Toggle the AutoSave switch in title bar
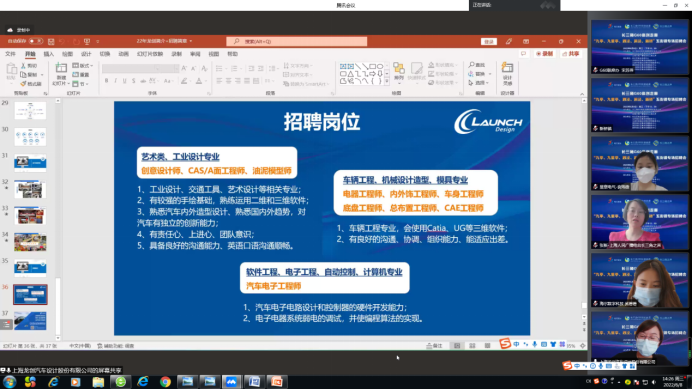 click(36, 41)
